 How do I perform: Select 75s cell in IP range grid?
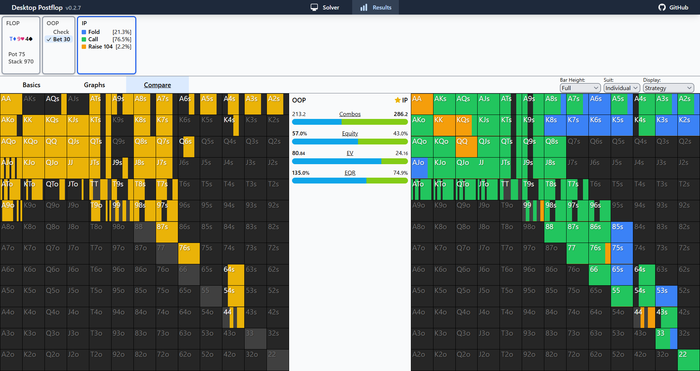click(622, 254)
